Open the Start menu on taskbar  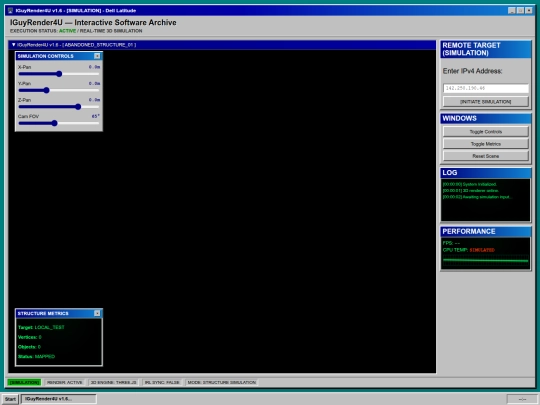[10, 399]
